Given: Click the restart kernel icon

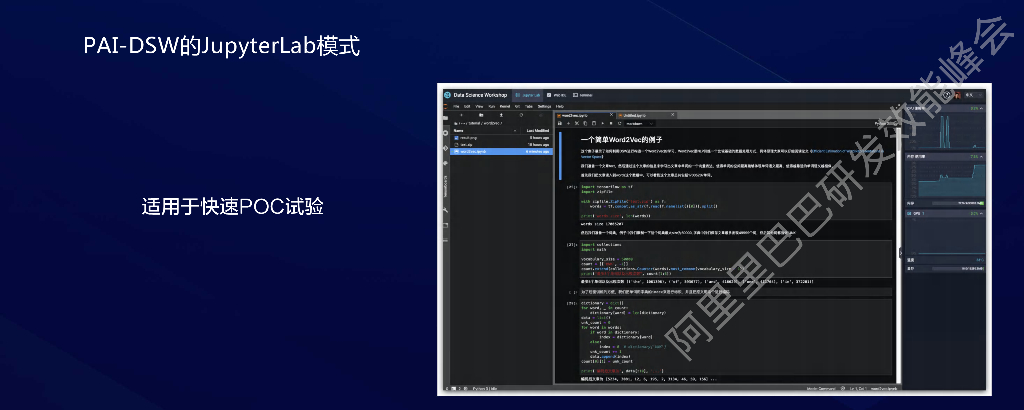Looking at the screenshot, I should tap(620, 123).
